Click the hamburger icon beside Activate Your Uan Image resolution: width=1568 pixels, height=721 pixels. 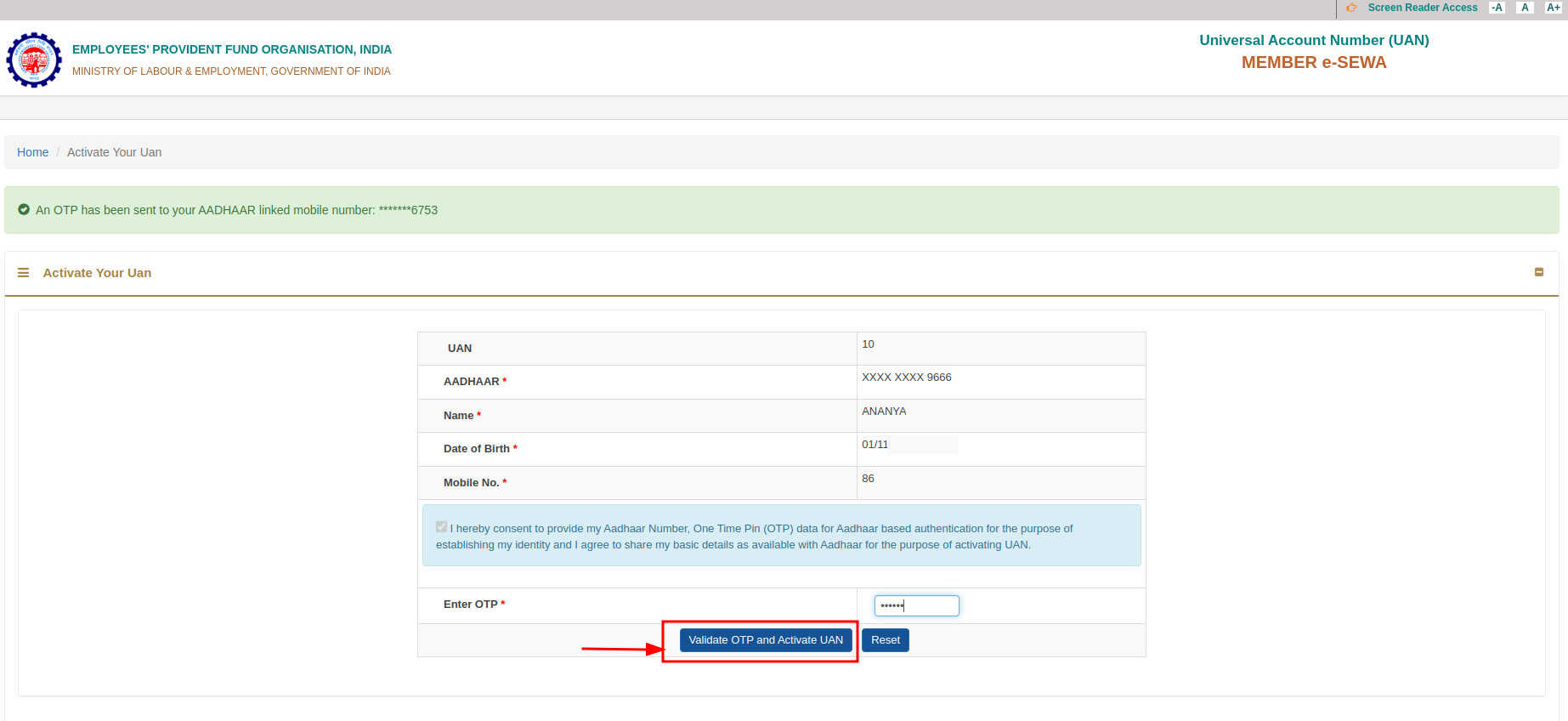24,273
